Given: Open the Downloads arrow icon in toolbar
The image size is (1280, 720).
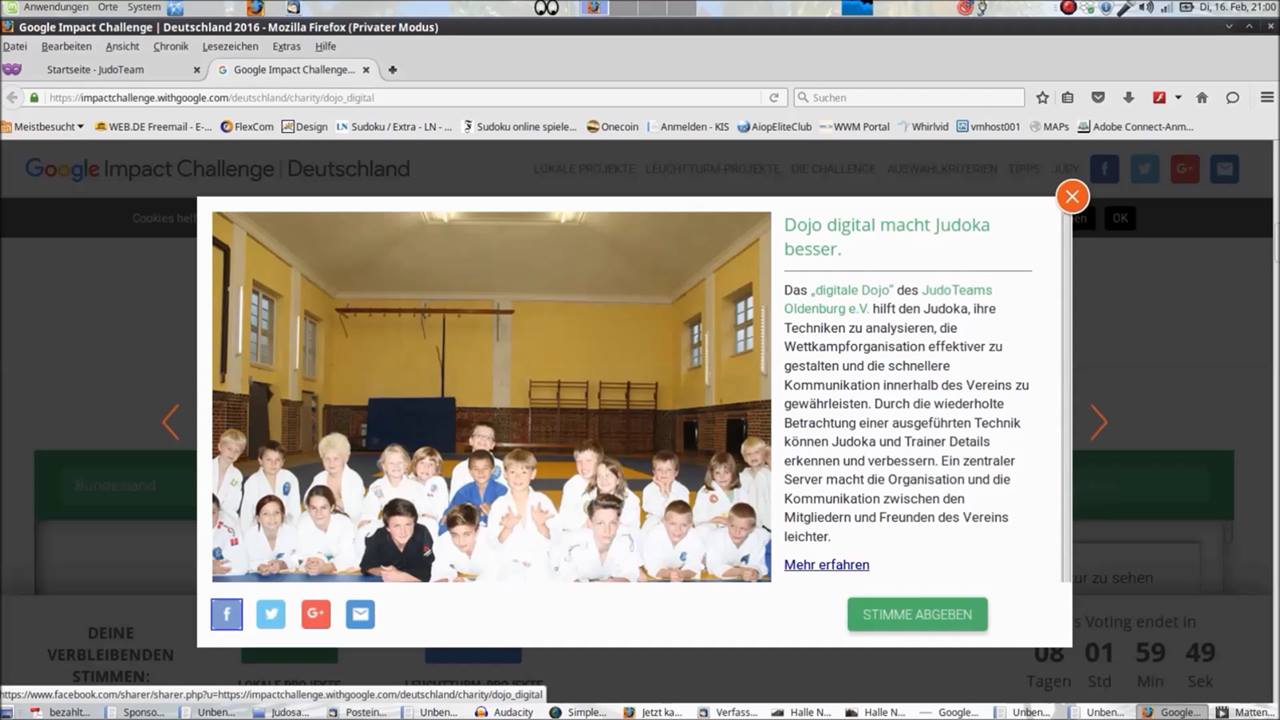Looking at the screenshot, I should (x=1129, y=98).
